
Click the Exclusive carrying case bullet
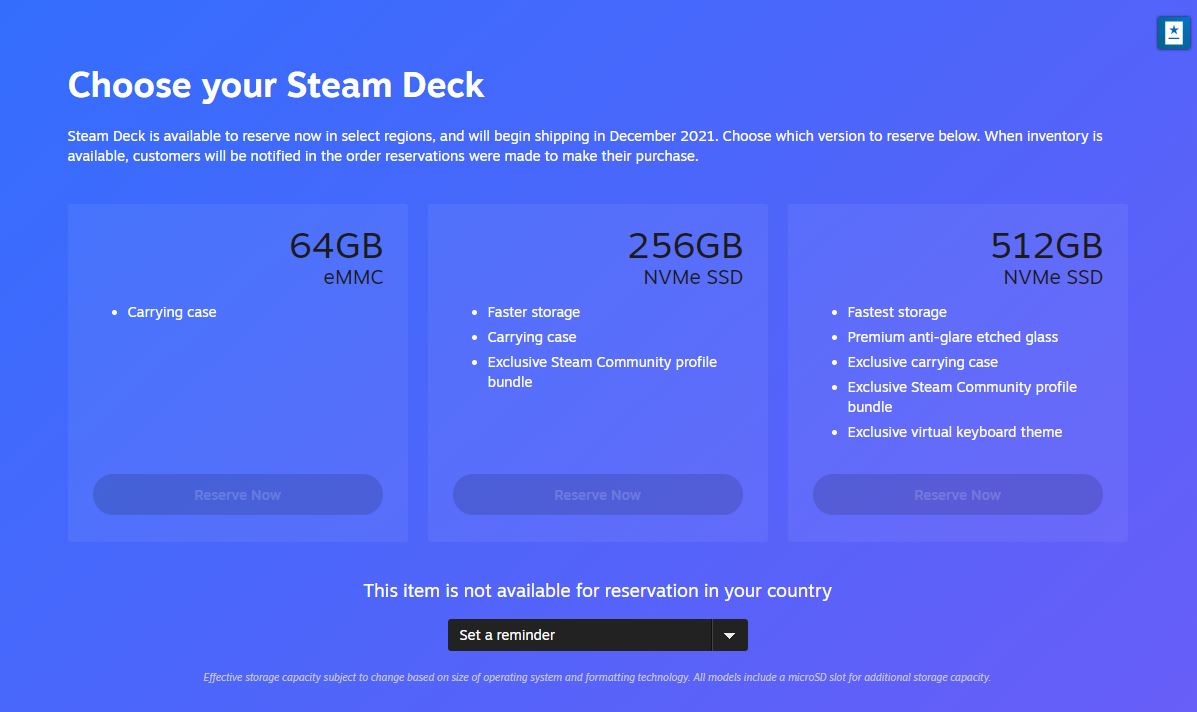tap(922, 362)
